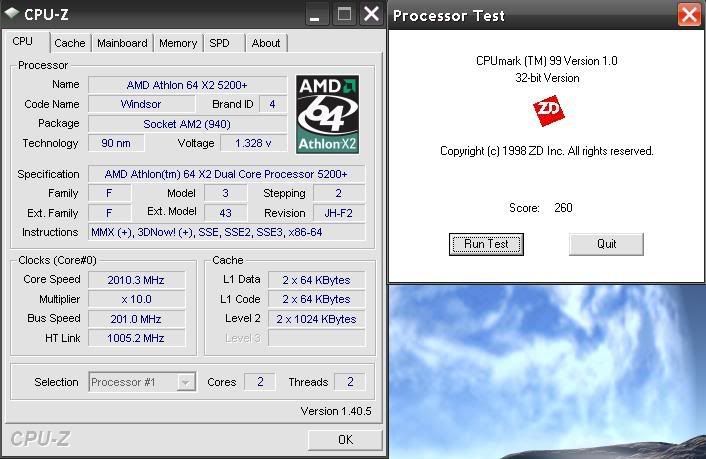Screen dimensions: 706x459
Task: Open the Processor #1 selection dropdown
Action: tap(185, 382)
